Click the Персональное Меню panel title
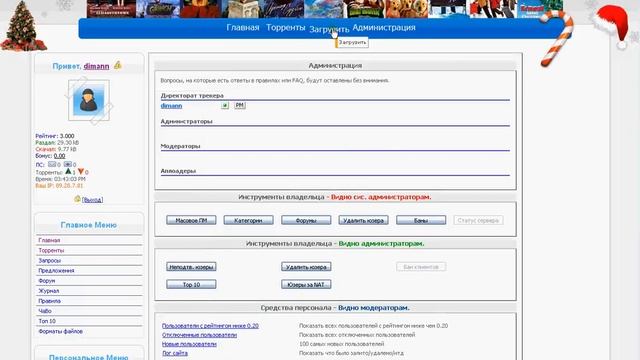The height and width of the screenshot is (360, 640). pyautogui.click(x=89, y=357)
